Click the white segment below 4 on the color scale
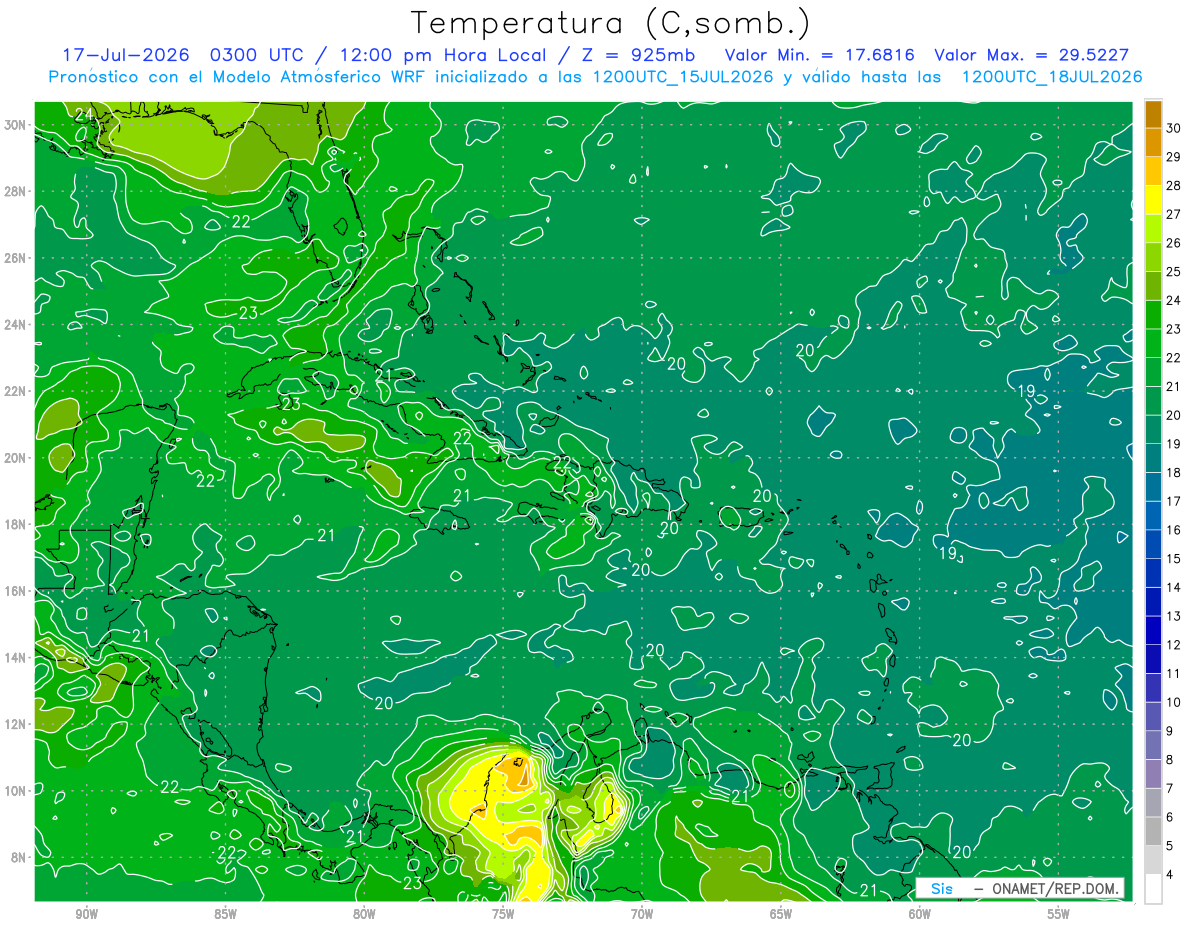 click(x=1153, y=889)
